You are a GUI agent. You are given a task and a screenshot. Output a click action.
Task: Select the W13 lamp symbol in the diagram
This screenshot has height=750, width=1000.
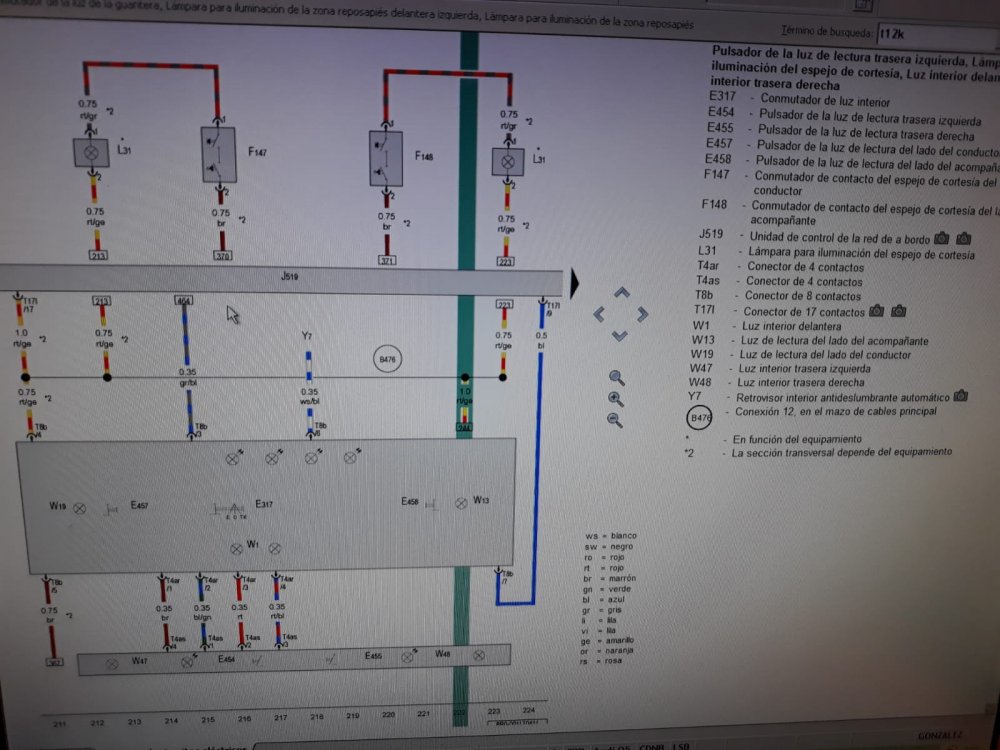(x=461, y=503)
